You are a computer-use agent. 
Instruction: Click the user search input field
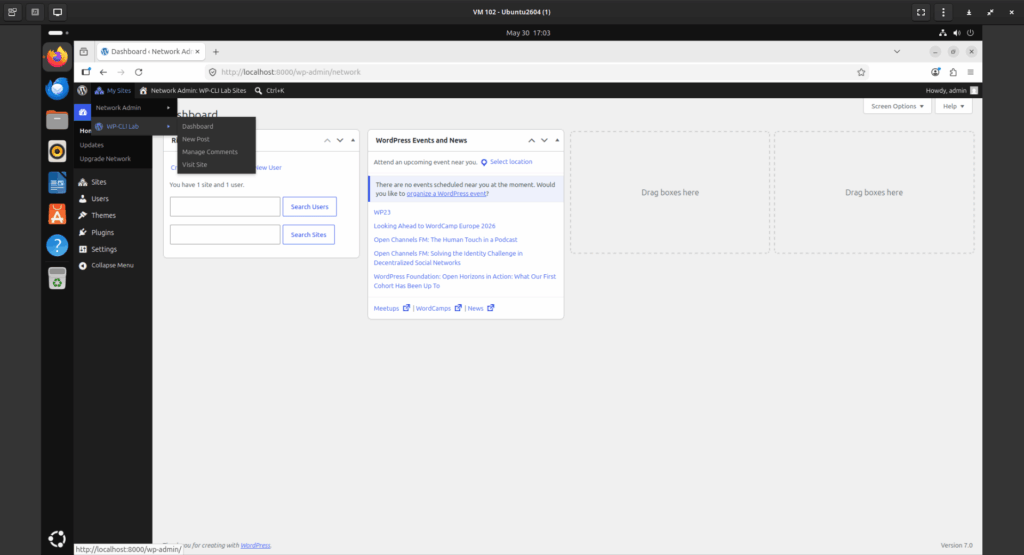pos(225,207)
